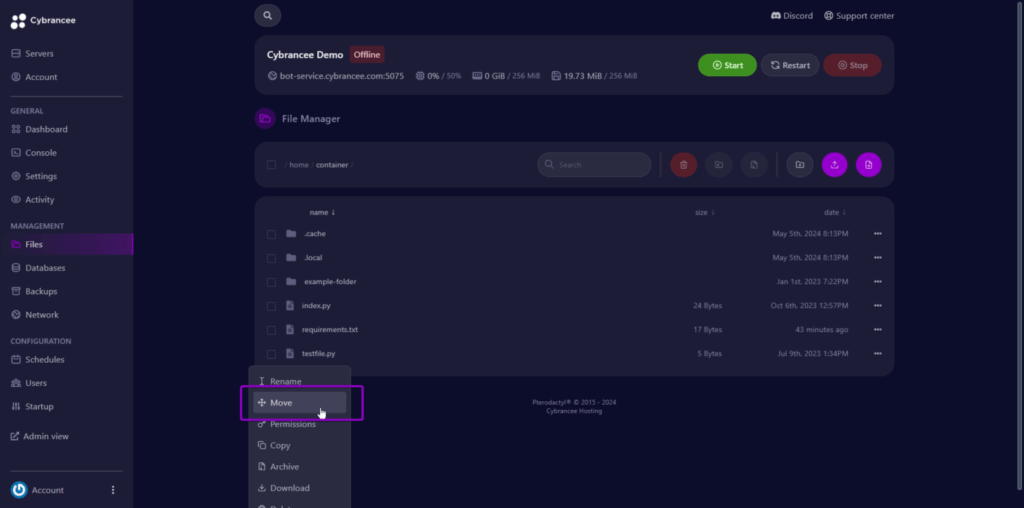Check the .local folder checkbox
The height and width of the screenshot is (508, 1024).
(271, 258)
